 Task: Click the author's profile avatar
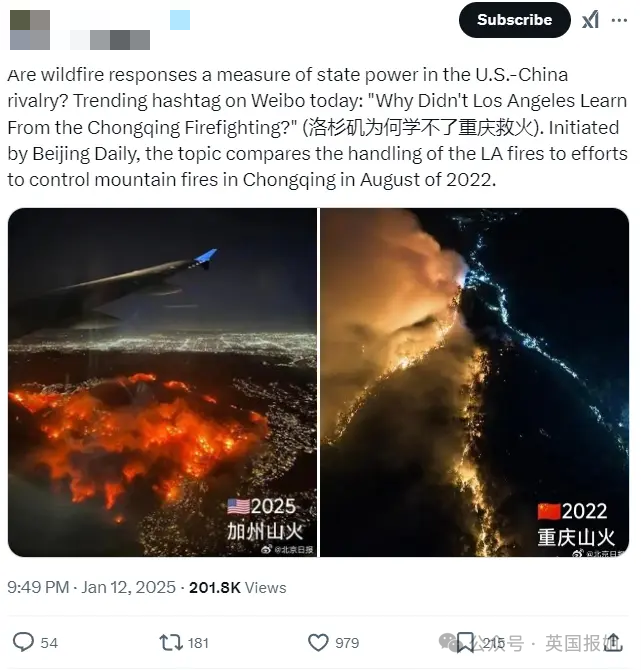(x=30, y=30)
